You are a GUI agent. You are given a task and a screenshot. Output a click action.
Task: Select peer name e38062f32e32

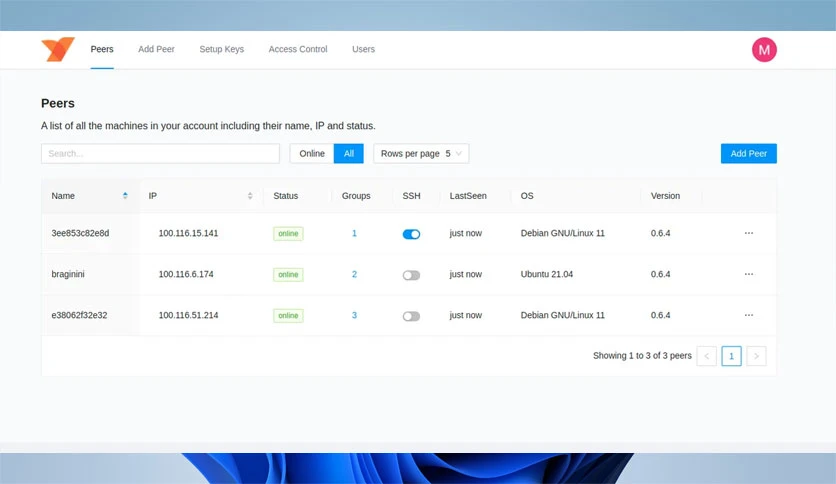79,315
